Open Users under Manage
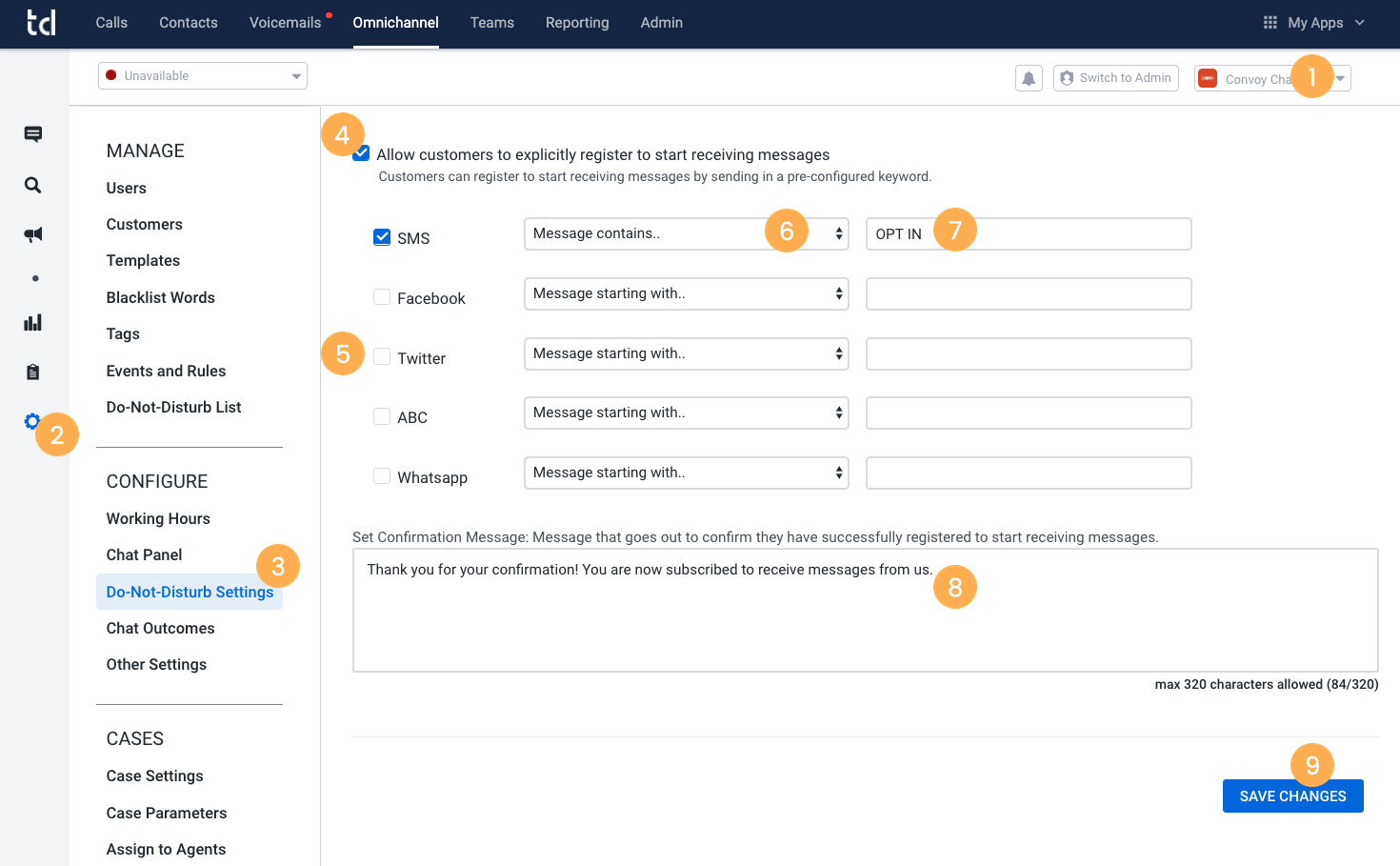Screen dimensions: 1400x866 (127, 188)
